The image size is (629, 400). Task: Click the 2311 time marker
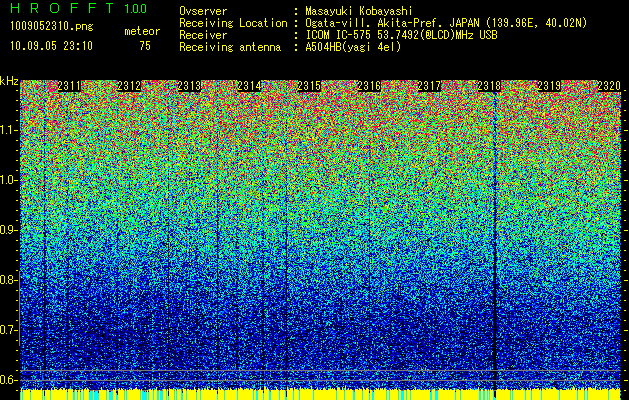tap(69, 86)
